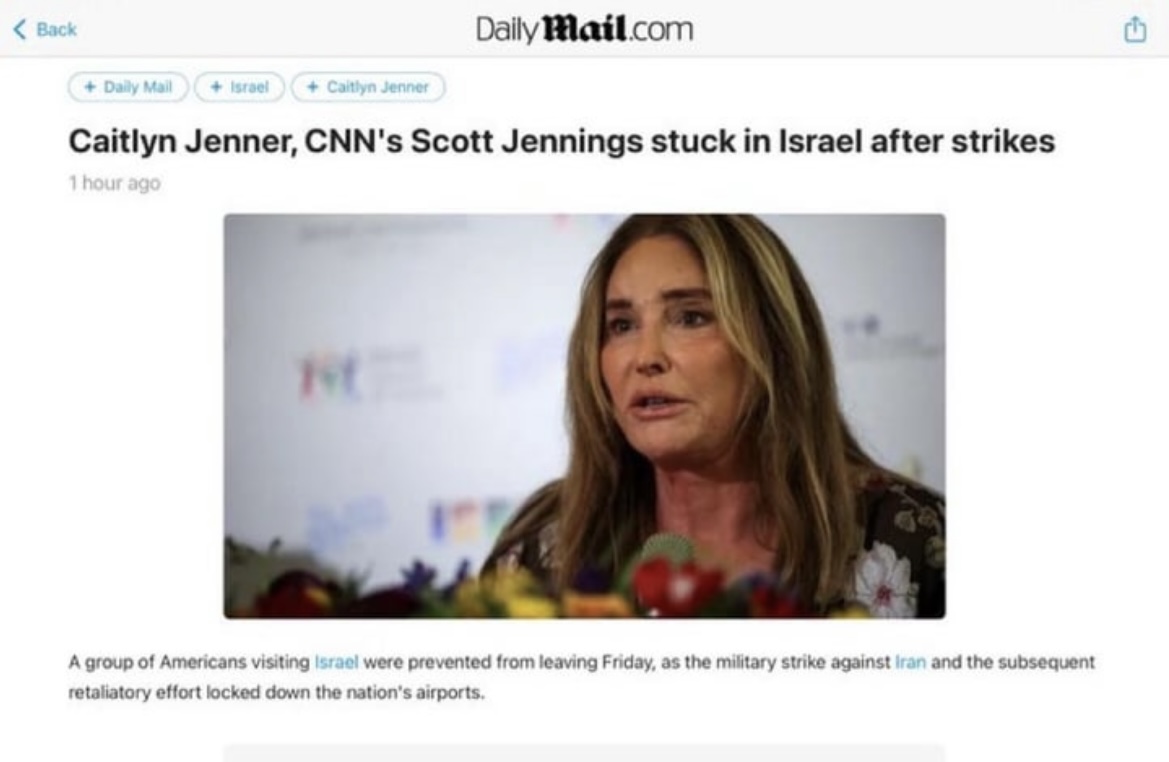1169x762 pixels.
Task: Click the DailyMail.com logo
Action: (584, 30)
